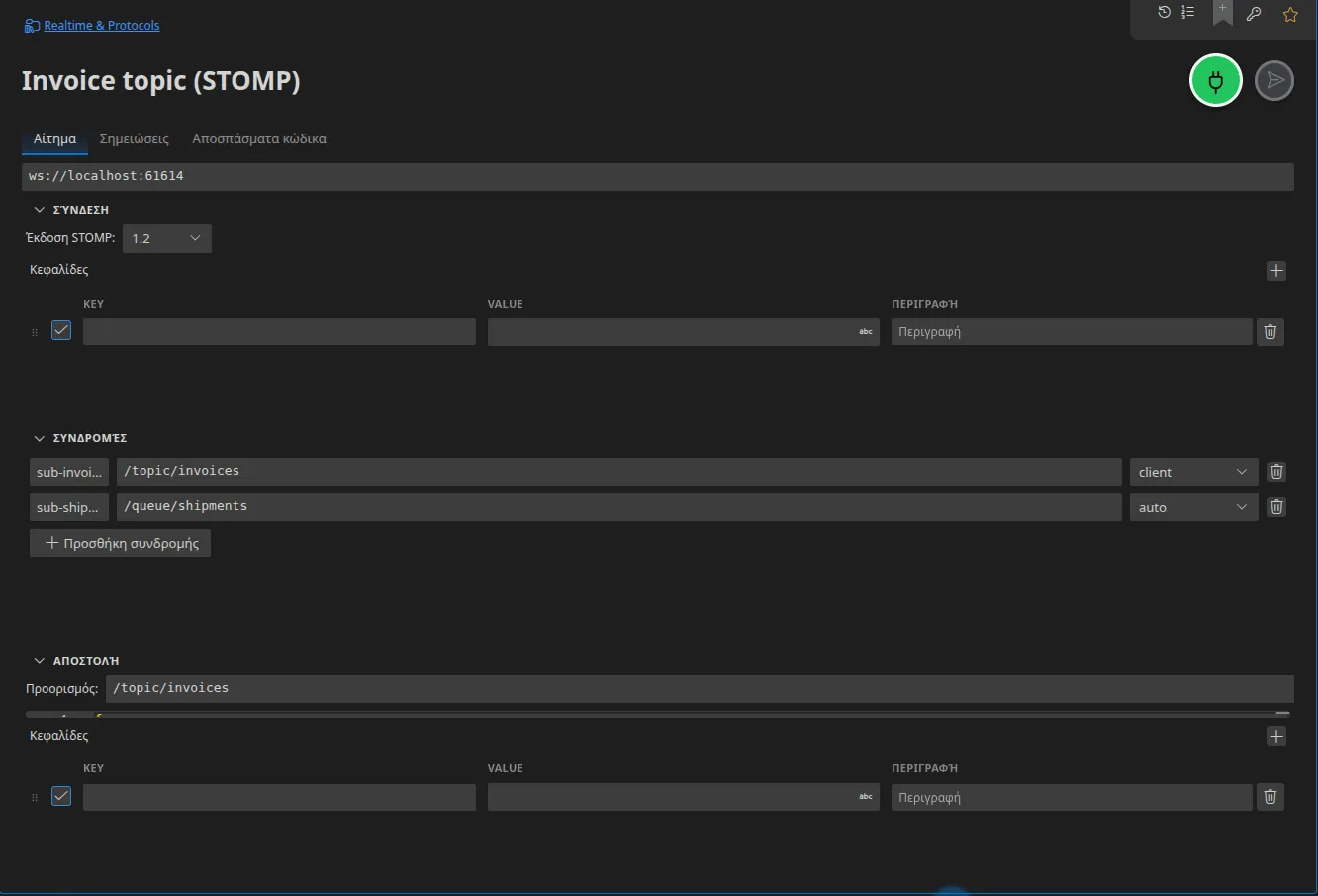
Task: Click the sub-invoi... subscription ID field
Action: (x=69, y=472)
